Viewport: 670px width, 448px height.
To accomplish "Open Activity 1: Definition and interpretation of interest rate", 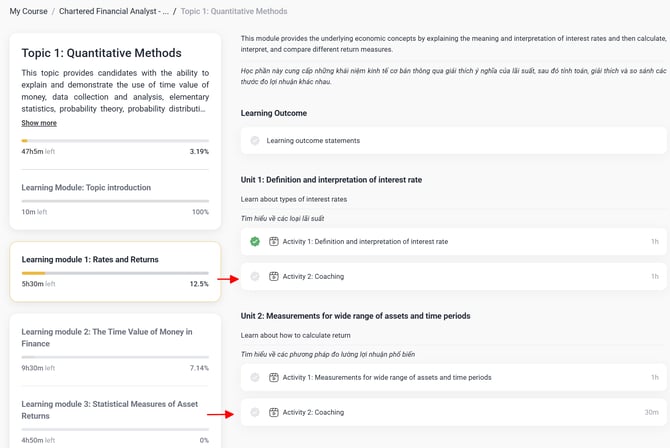I will tap(365, 241).
